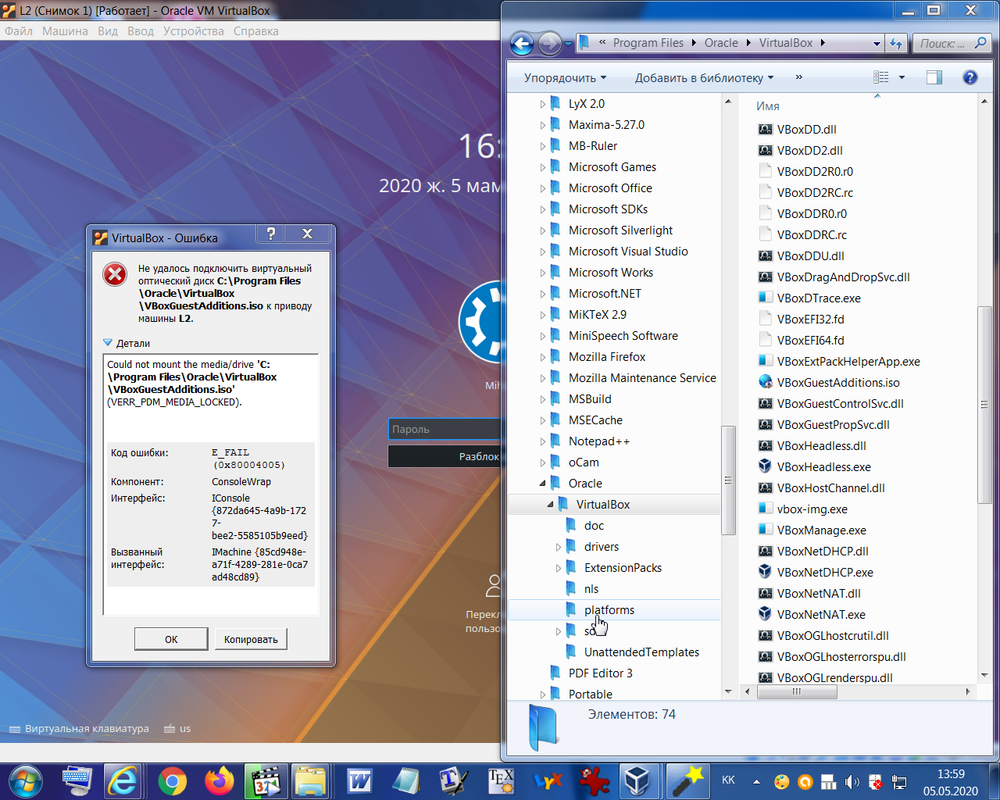Screen dimensions: 1000x800
Task: Select VBoxDD.dll file icon
Action: point(765,129)
